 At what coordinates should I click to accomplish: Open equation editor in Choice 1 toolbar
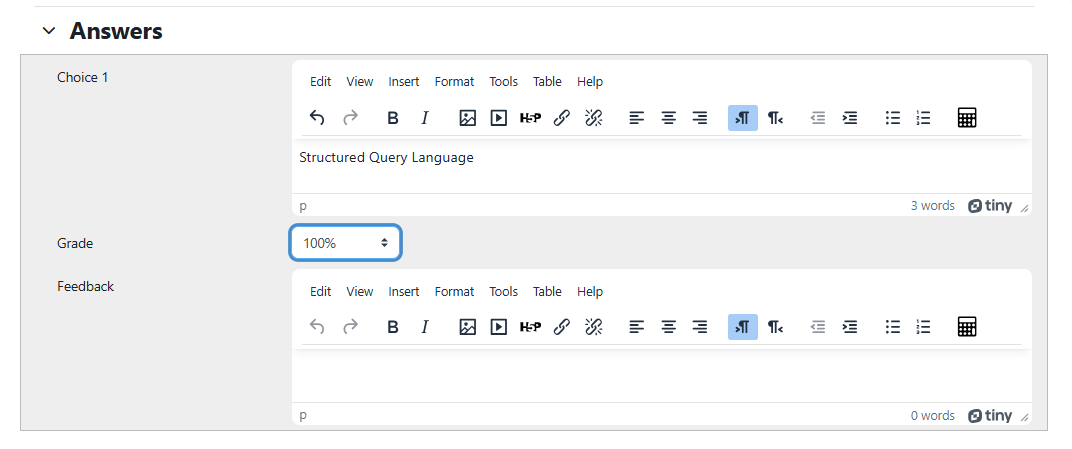coord(966,118)
